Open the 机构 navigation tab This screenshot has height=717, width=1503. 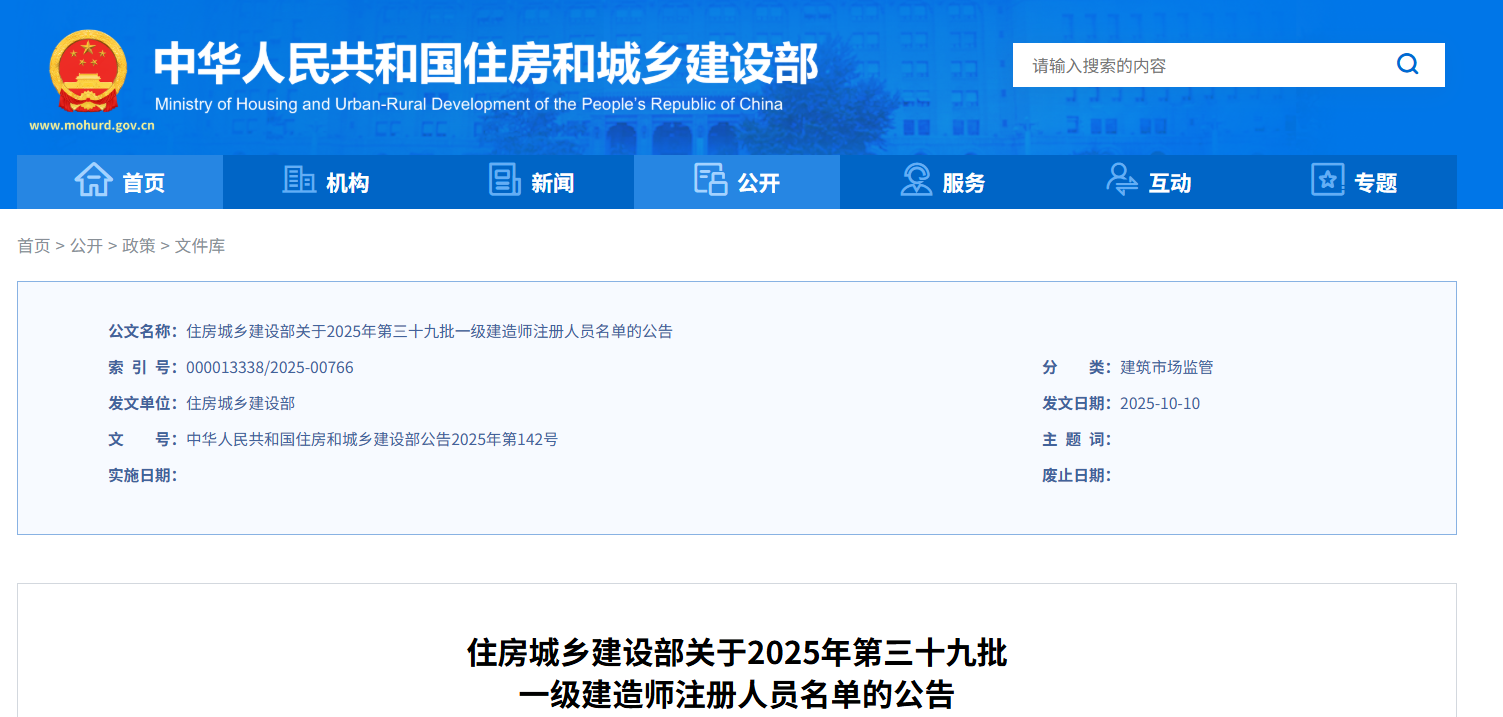tap(347, 183)
